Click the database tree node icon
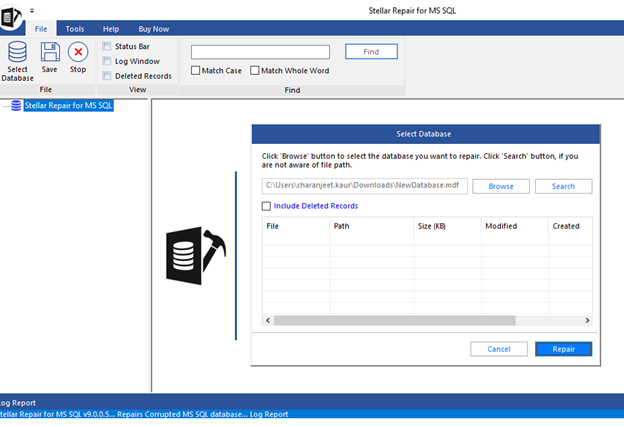Image resolution: width=624 pixels, height=427 pixels. [16, 105]
